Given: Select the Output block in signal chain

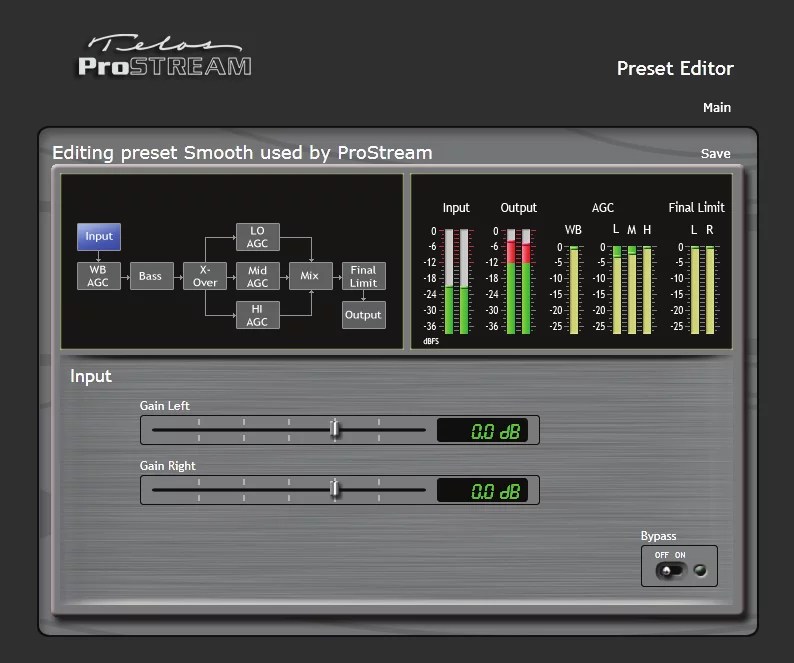Looking at the screenshot, I should point(363,315).
